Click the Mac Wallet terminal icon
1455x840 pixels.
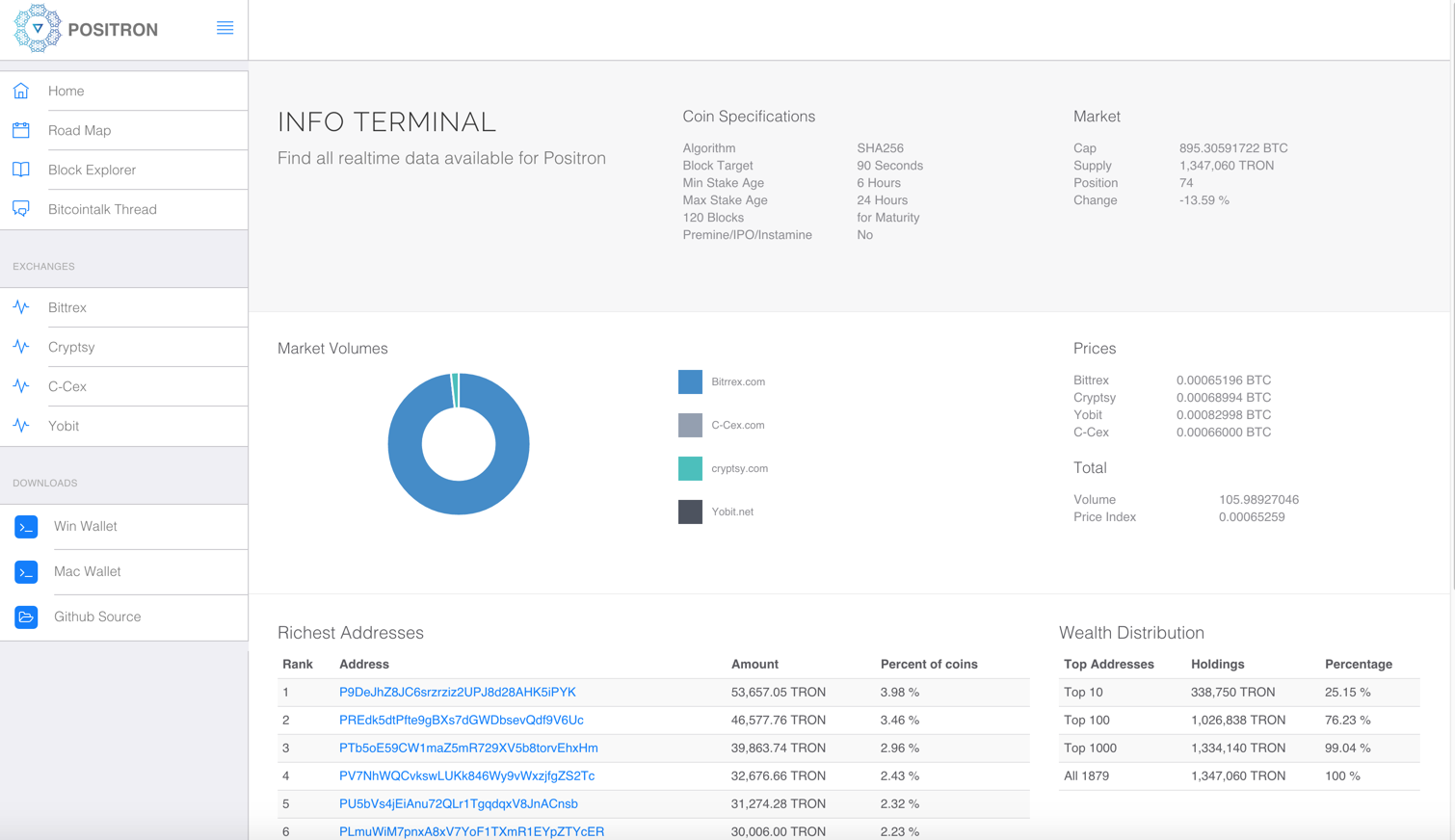click(26, 572)
